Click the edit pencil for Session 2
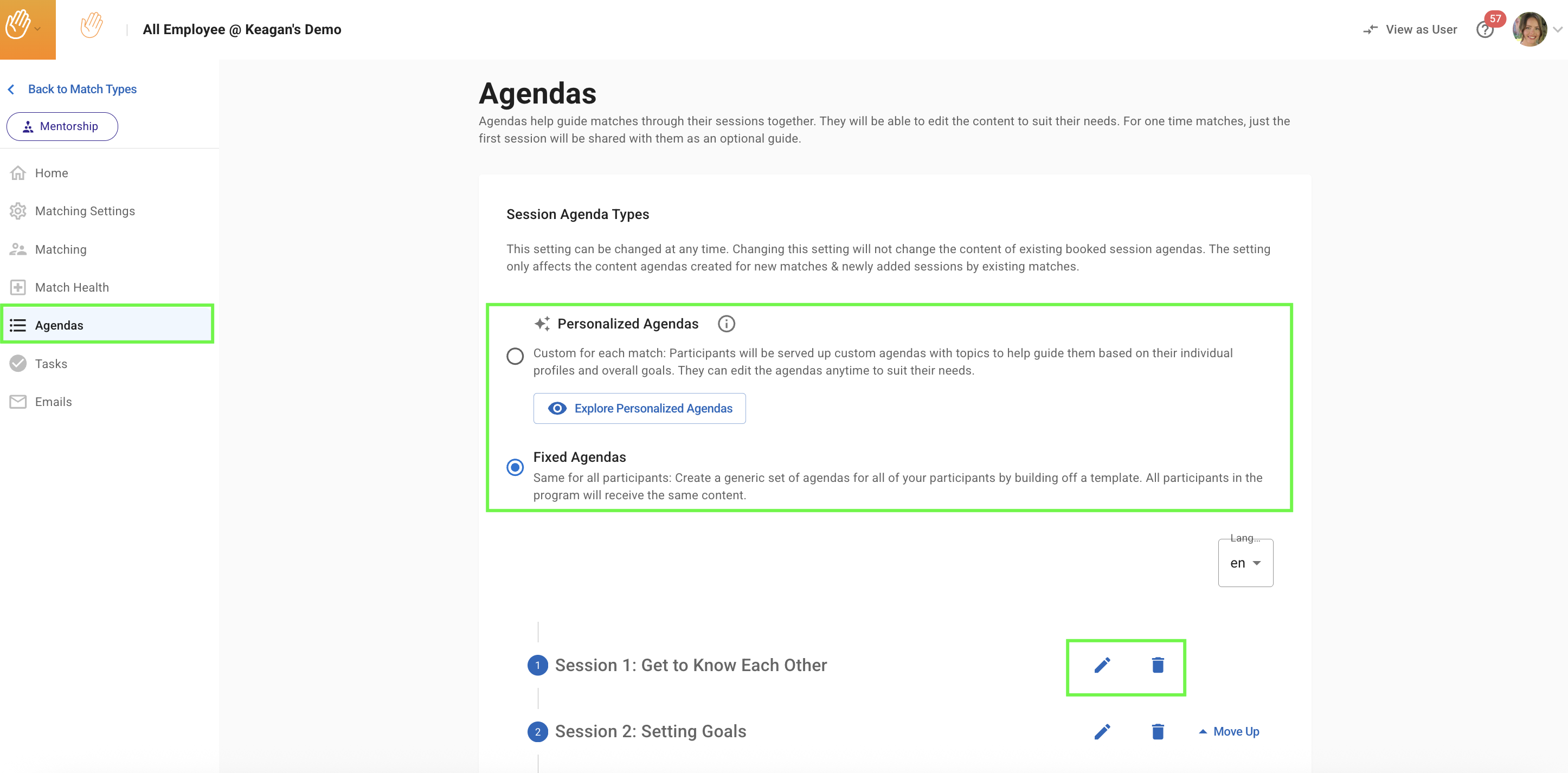Screen dimensions: 1568x773 [1102, 732]
